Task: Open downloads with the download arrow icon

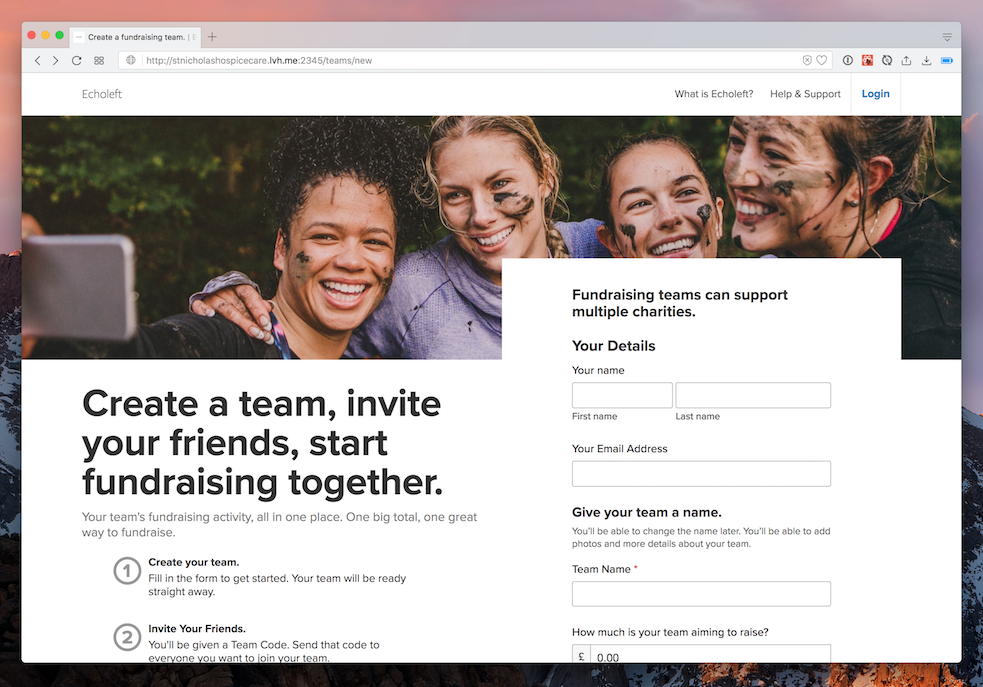Action: (x=926, y=60)
